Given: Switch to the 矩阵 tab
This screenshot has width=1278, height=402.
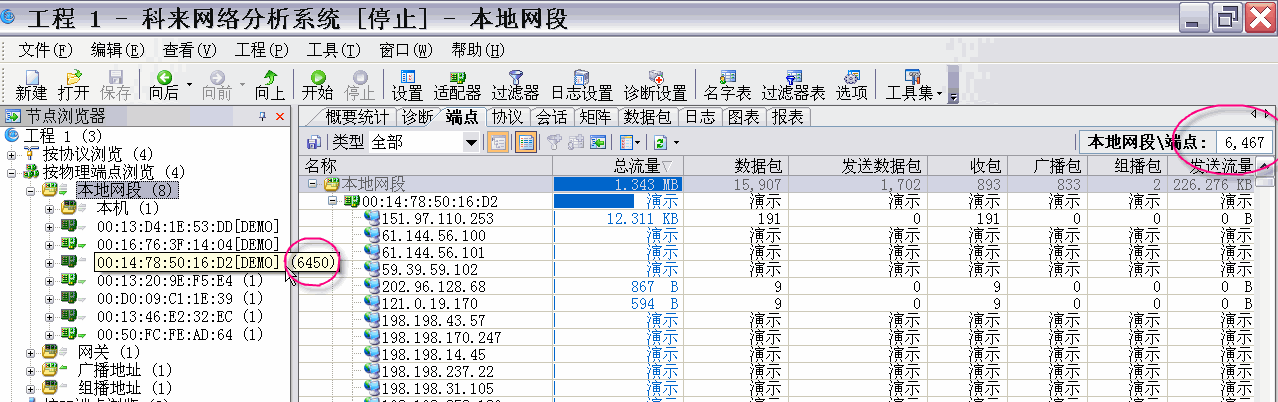Looking at the screenshot, I should (595, 117).
